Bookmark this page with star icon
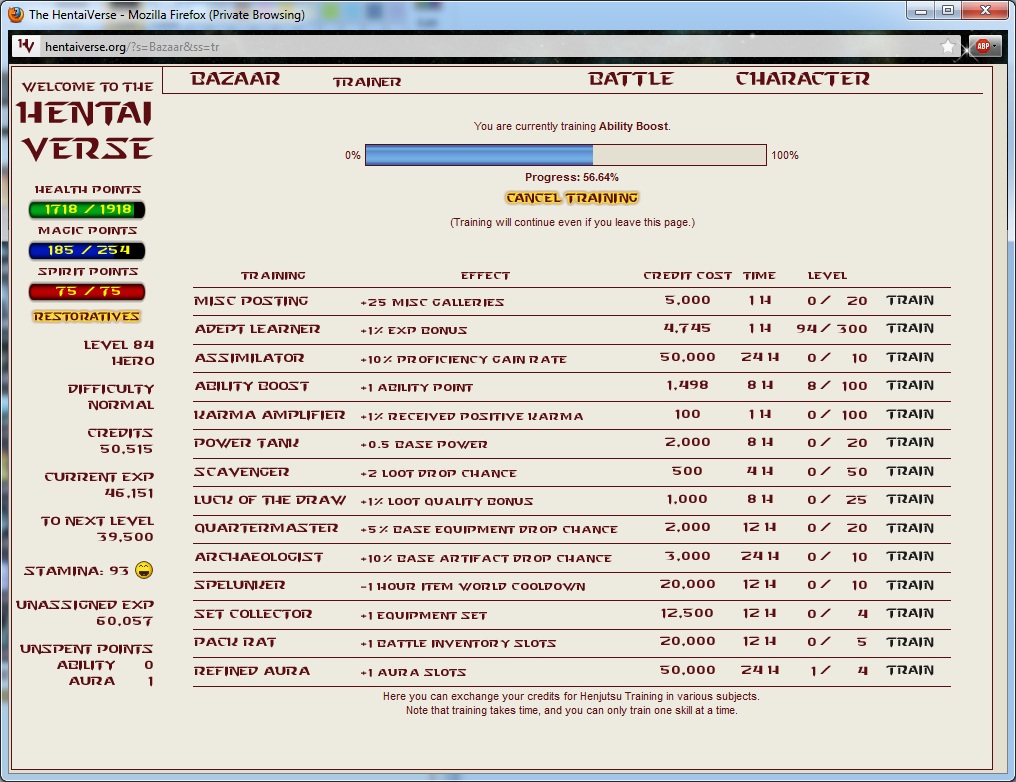 coord(947,46)
